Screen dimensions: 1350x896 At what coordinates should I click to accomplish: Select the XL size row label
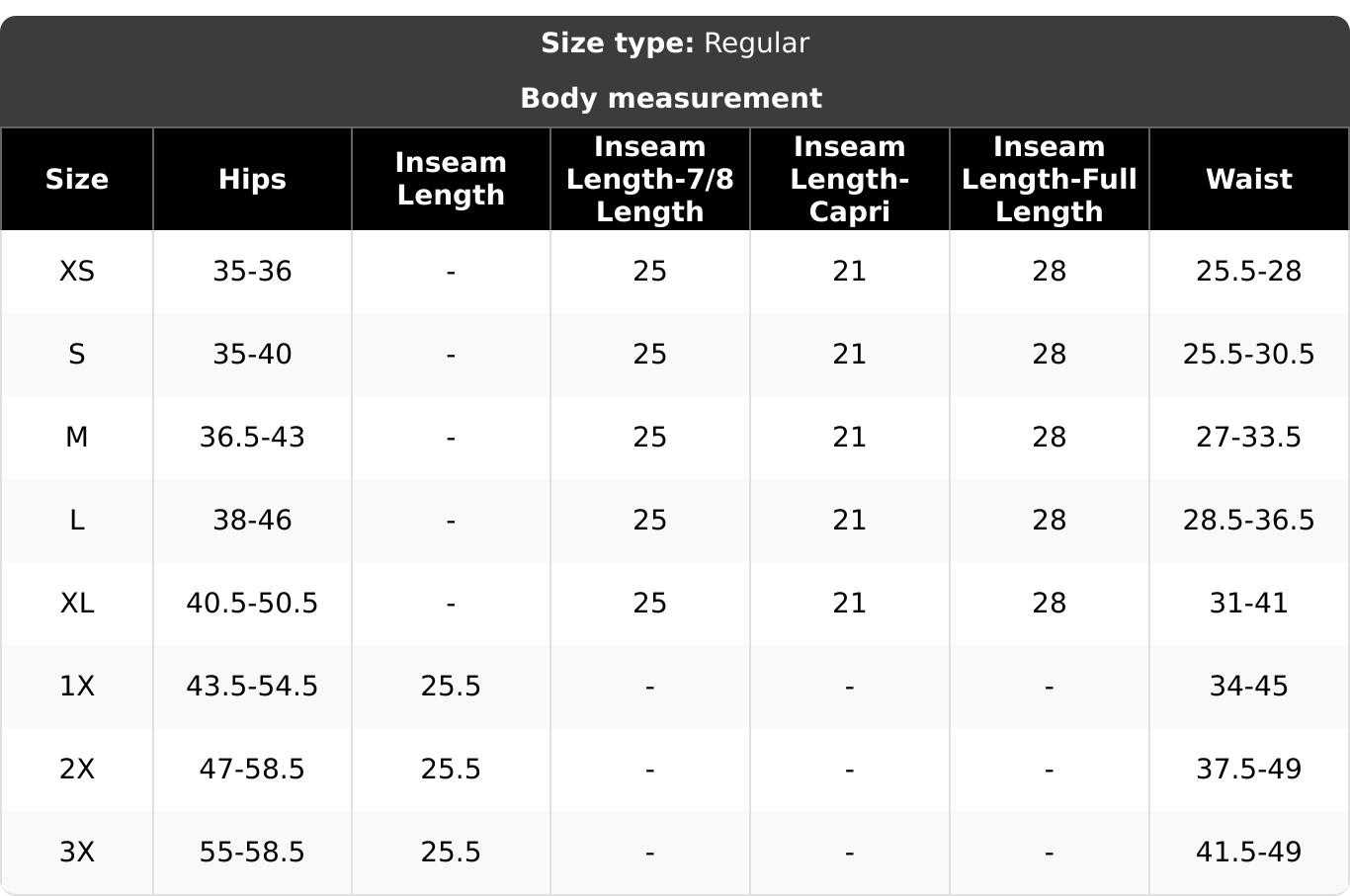pos(77,603)
